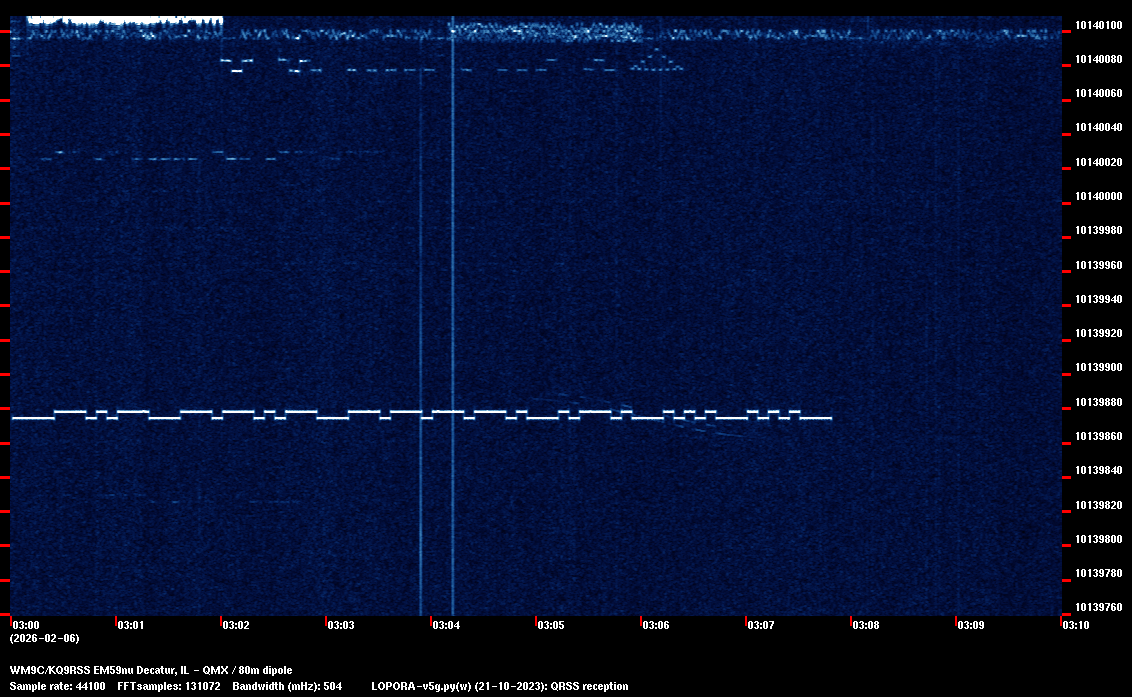The width and height of the screenshot is (1132, 697).
Task: Click the LOPORA-v5g.py QRSS reception text
Action: pyautogui.click(x=500, y=686)
